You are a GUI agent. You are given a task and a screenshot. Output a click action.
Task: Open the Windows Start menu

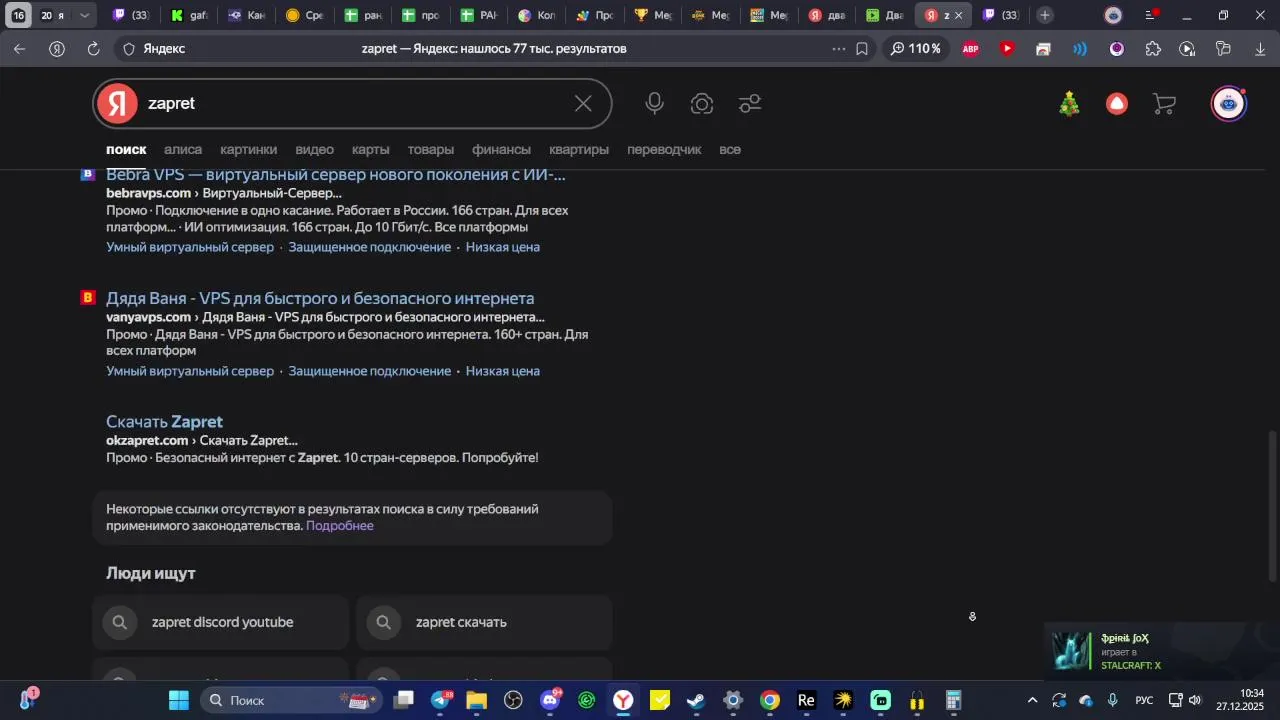pyautogui.click(x=179, y=700)
